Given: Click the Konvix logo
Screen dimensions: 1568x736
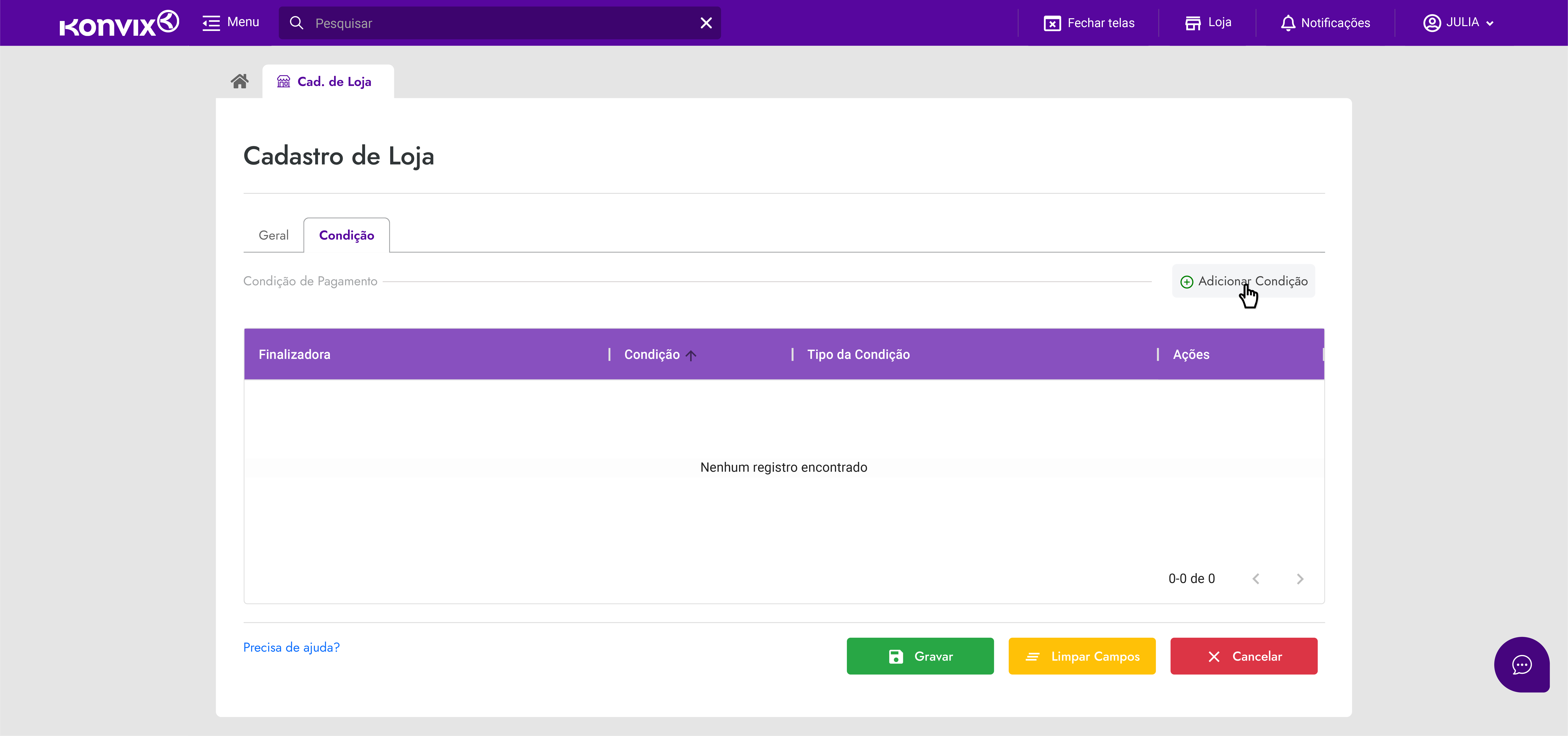Looking at the screenshot, I should (x=119, y=23).
